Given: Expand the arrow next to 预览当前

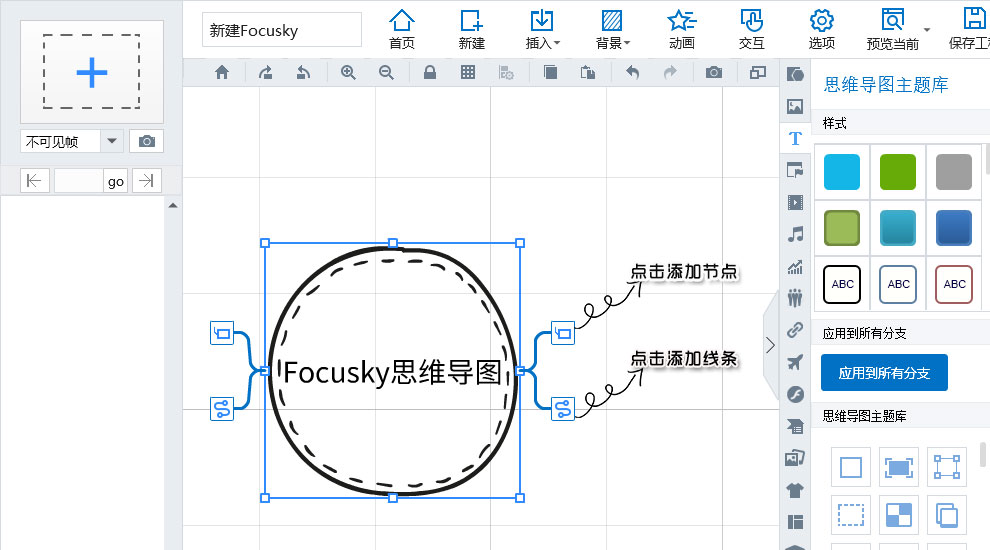Looking at the screenshot, I should click(x=927, y=30).
